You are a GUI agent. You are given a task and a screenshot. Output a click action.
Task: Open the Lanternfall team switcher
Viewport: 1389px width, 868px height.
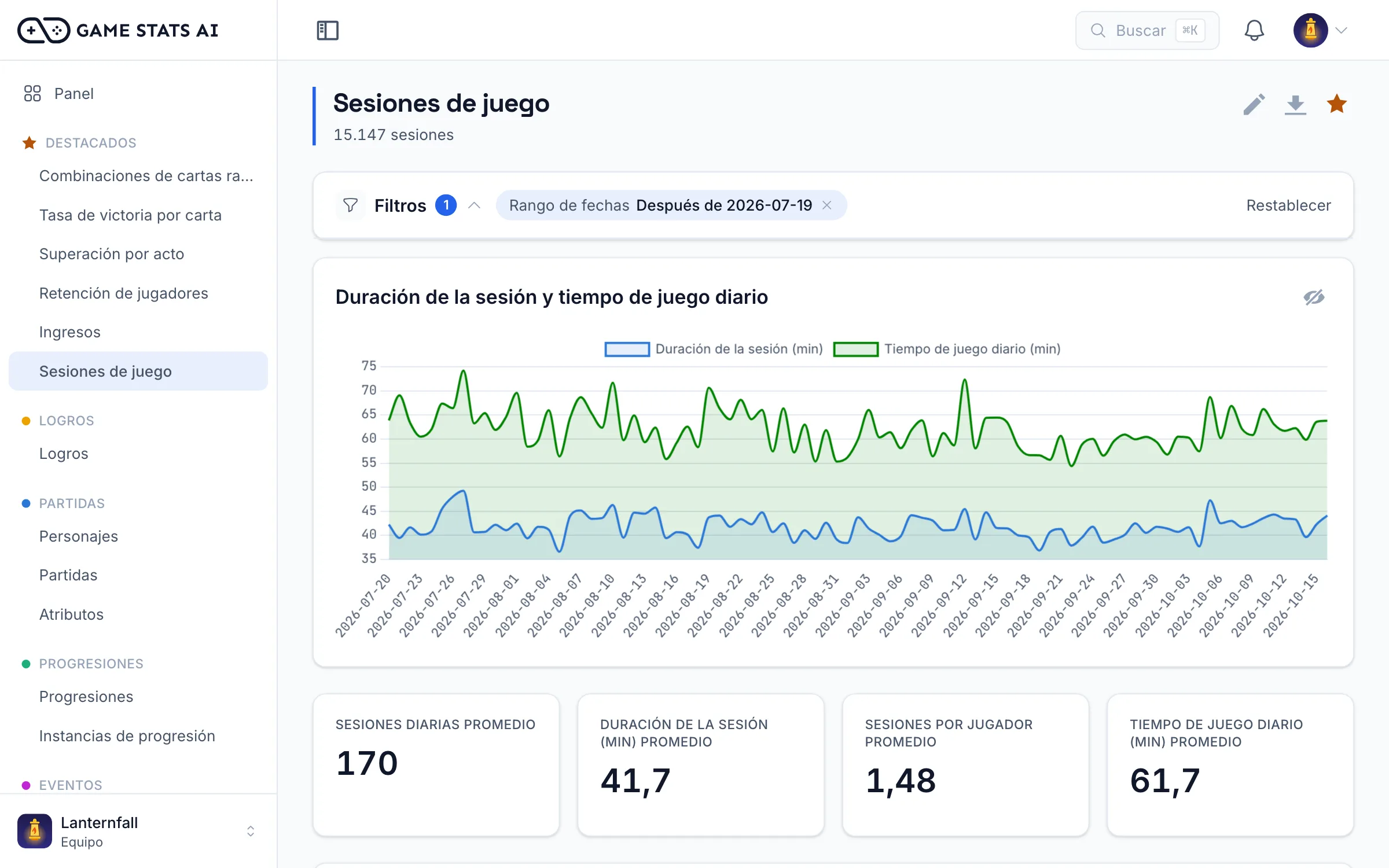tap(138, 831)
